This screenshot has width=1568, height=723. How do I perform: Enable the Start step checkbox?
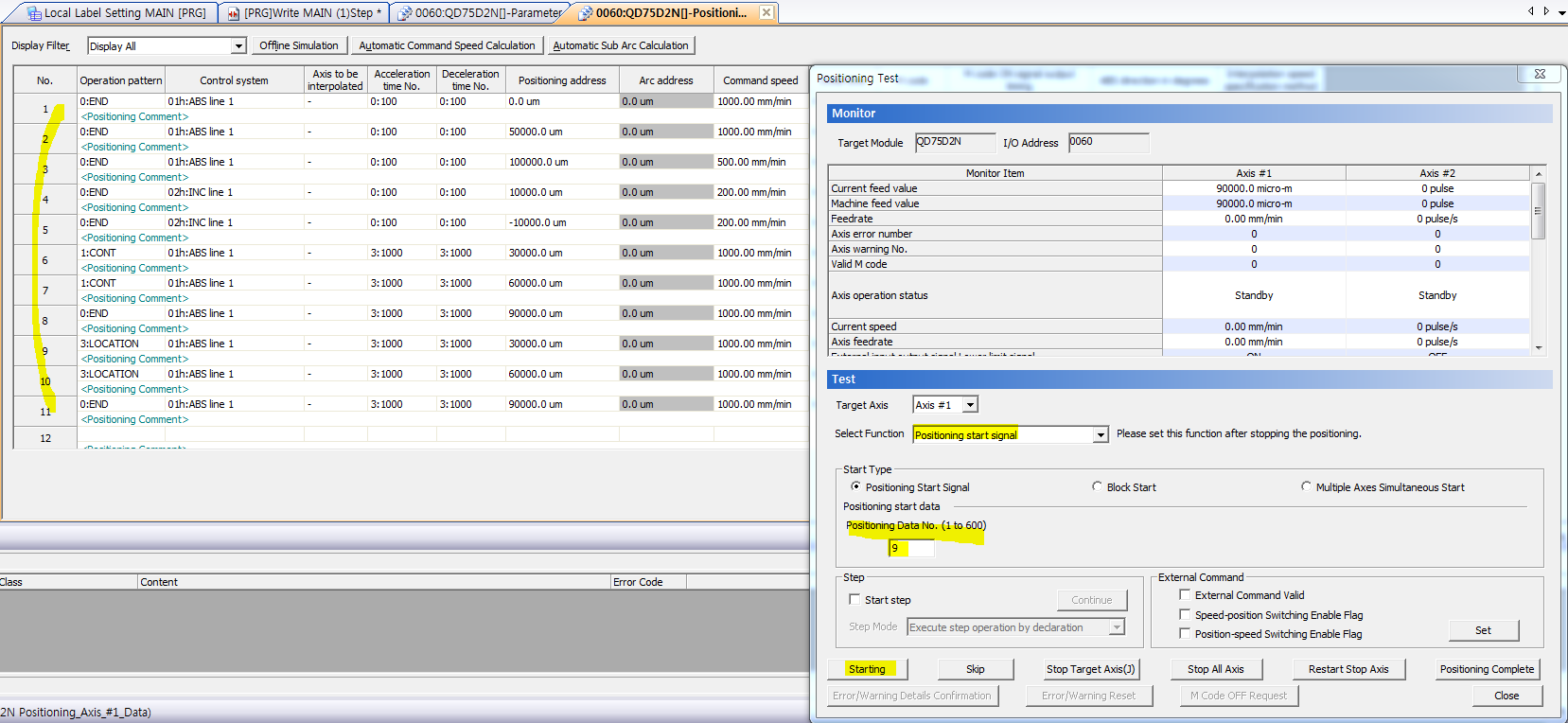click(854, 599)
